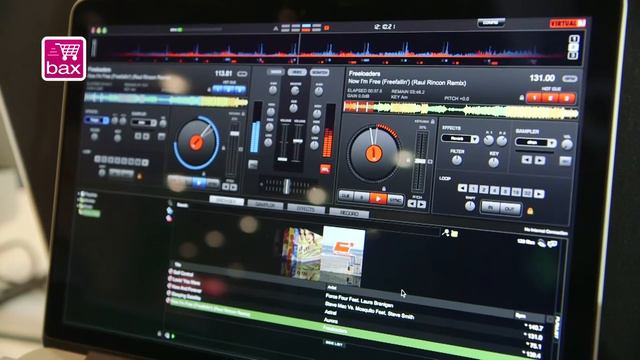The image size is (640, 360).
Task: Click right deck pitch slider handle
Action: [x=420, y=161]
